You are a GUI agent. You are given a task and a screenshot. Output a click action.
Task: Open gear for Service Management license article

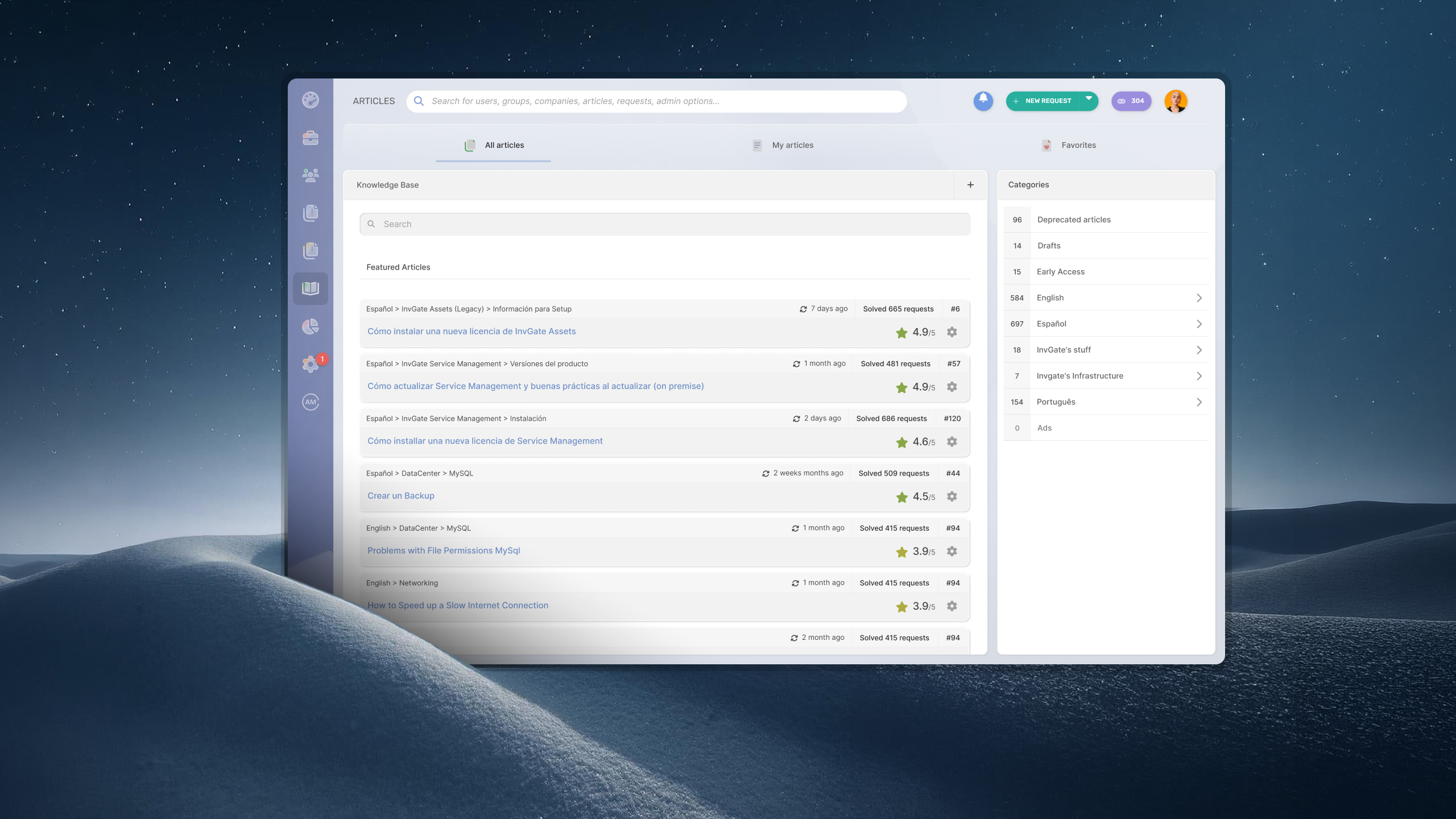952,442
